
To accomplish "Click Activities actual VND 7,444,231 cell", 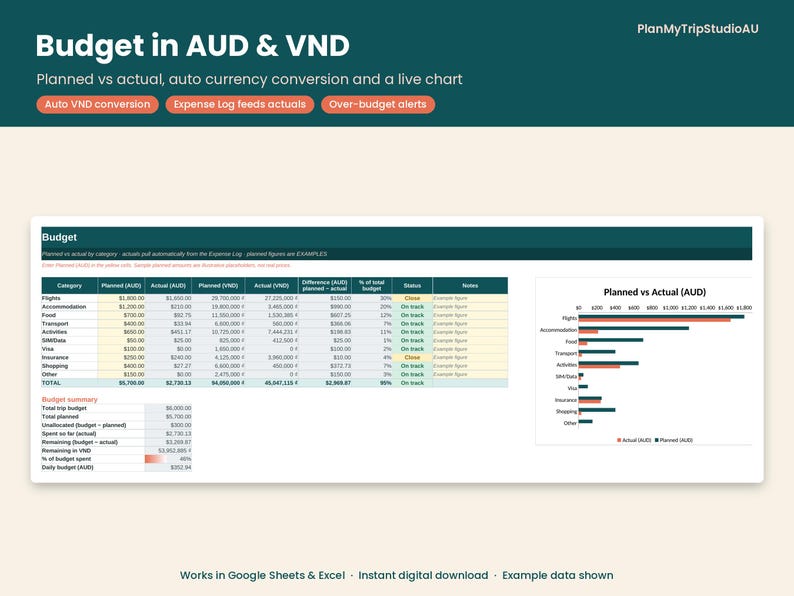I will click(x=271, y=332).
